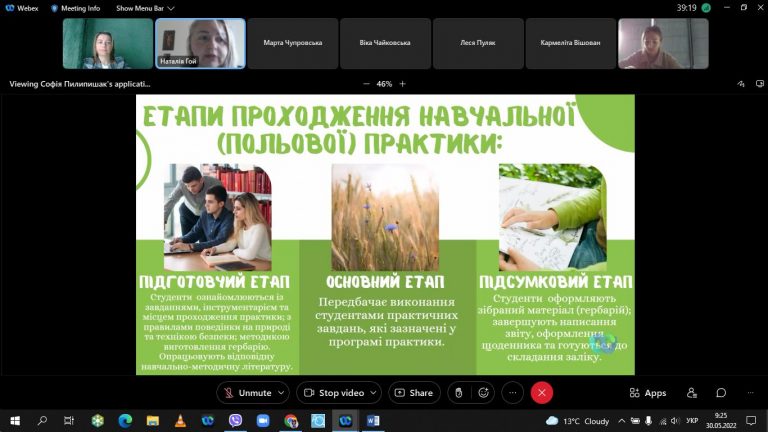Share content with Share button

(x=414, y=393)
